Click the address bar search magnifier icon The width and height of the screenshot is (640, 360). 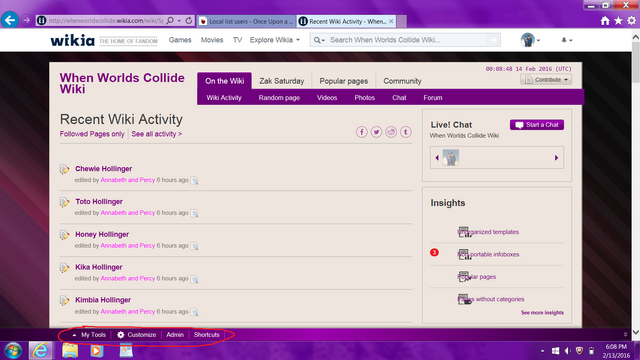point(170,20)
